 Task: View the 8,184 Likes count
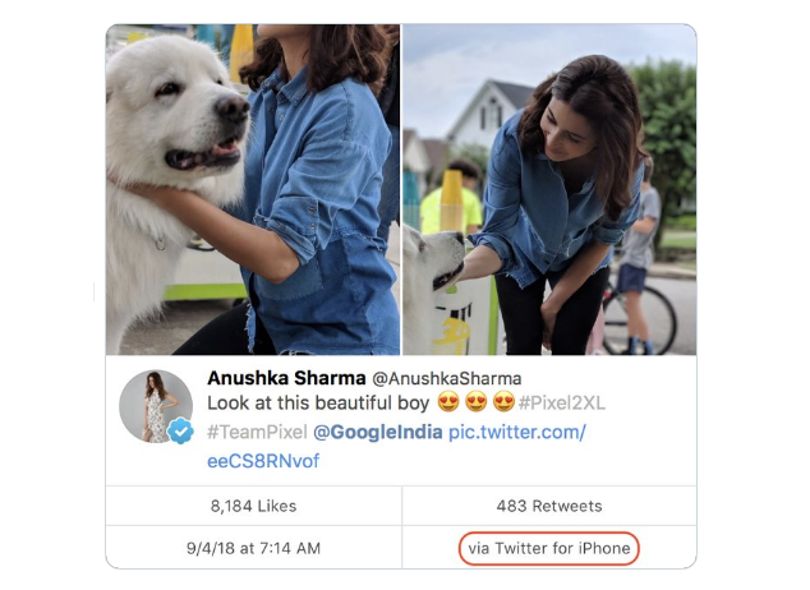coord(254,506)
